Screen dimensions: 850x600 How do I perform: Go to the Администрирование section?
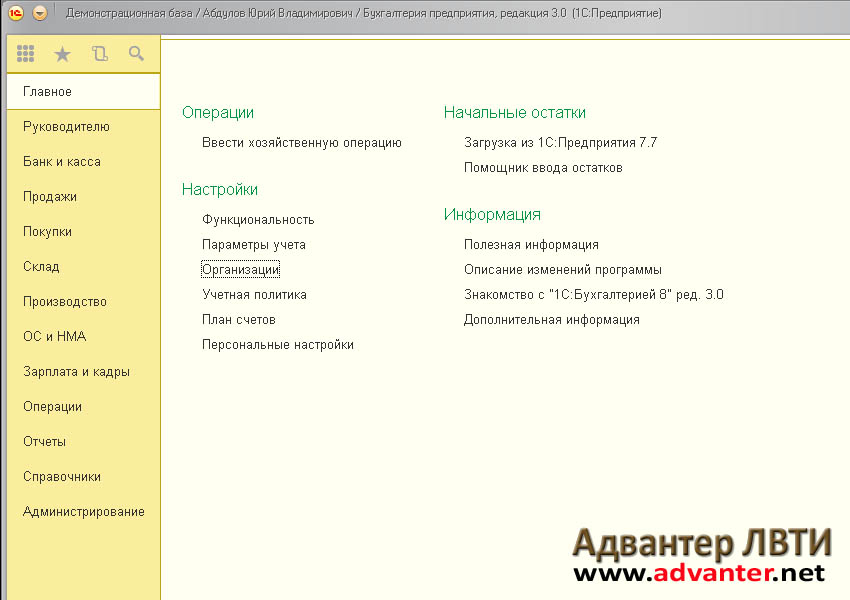83,511
